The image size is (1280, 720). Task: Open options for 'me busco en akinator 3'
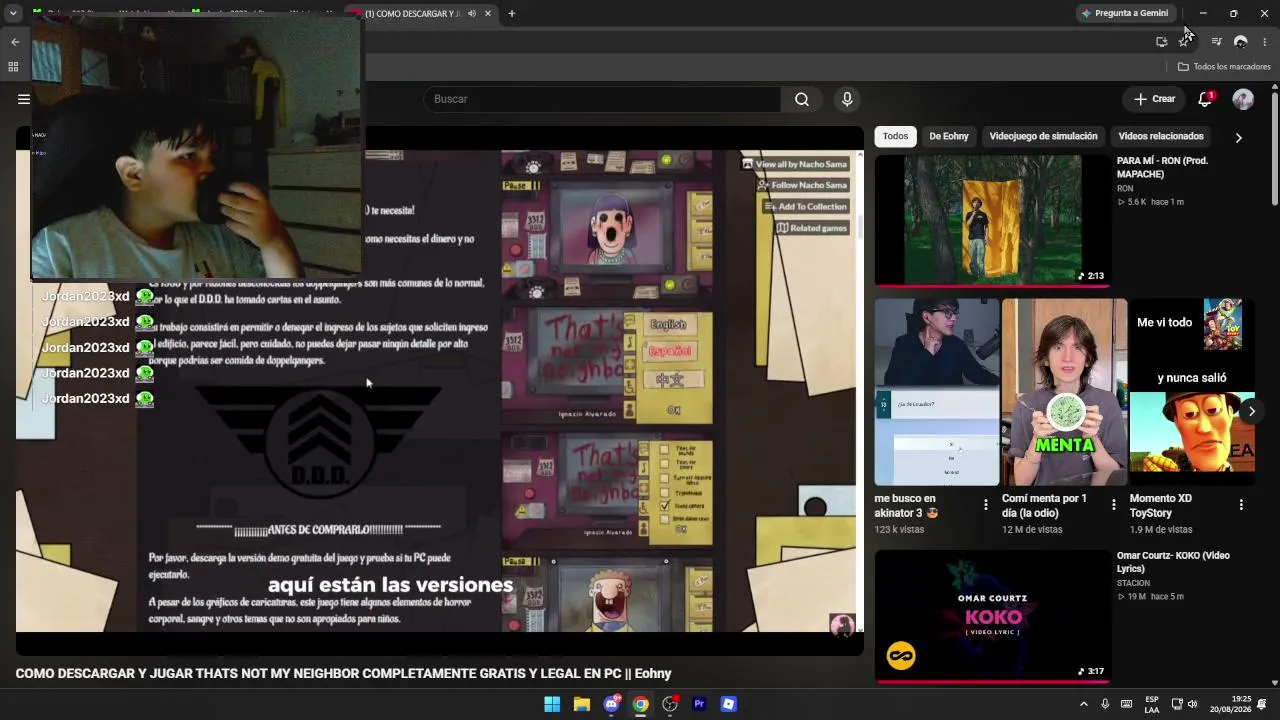pyautogui.click(x=985, y=505)
